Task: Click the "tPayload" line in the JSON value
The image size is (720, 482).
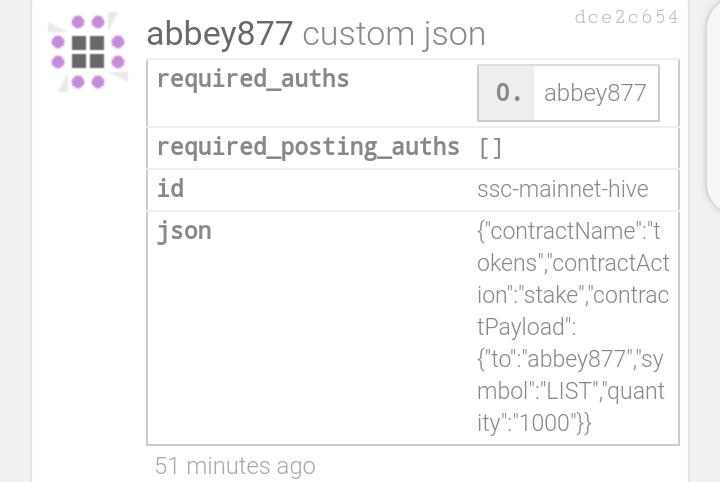Action: tap(526, 327)
